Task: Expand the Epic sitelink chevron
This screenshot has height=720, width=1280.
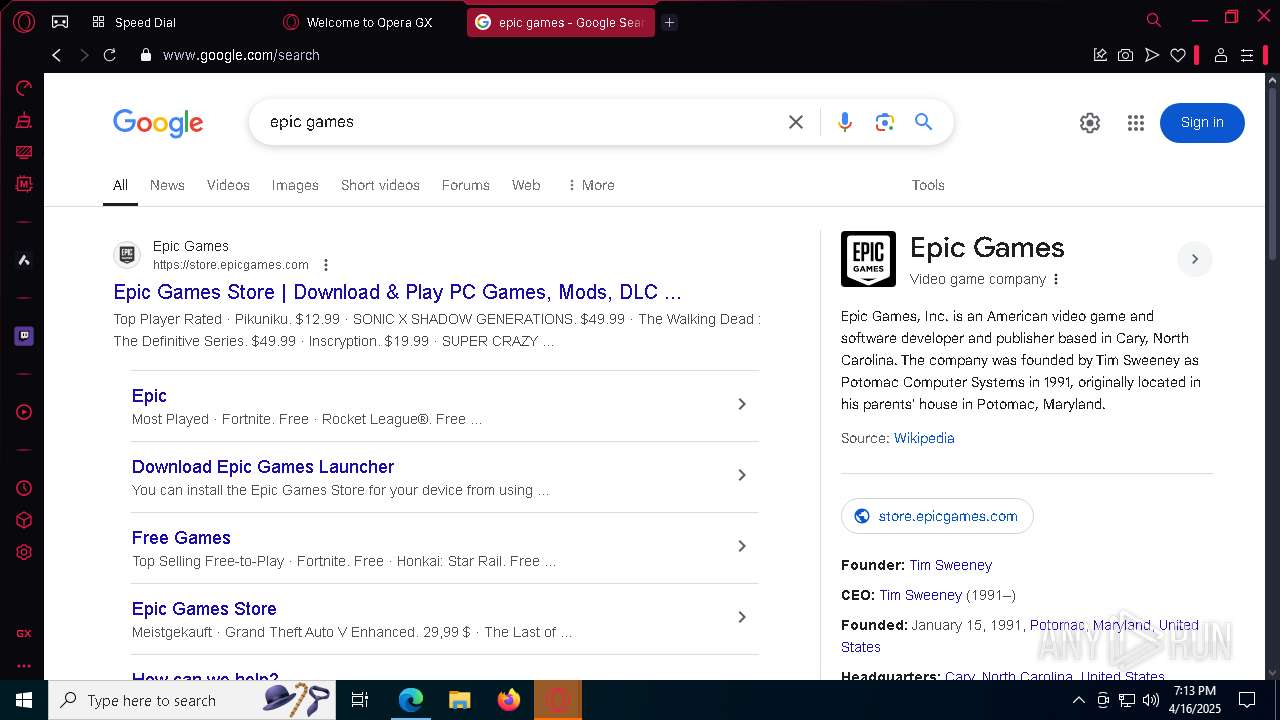Action: tap(742, 404)
